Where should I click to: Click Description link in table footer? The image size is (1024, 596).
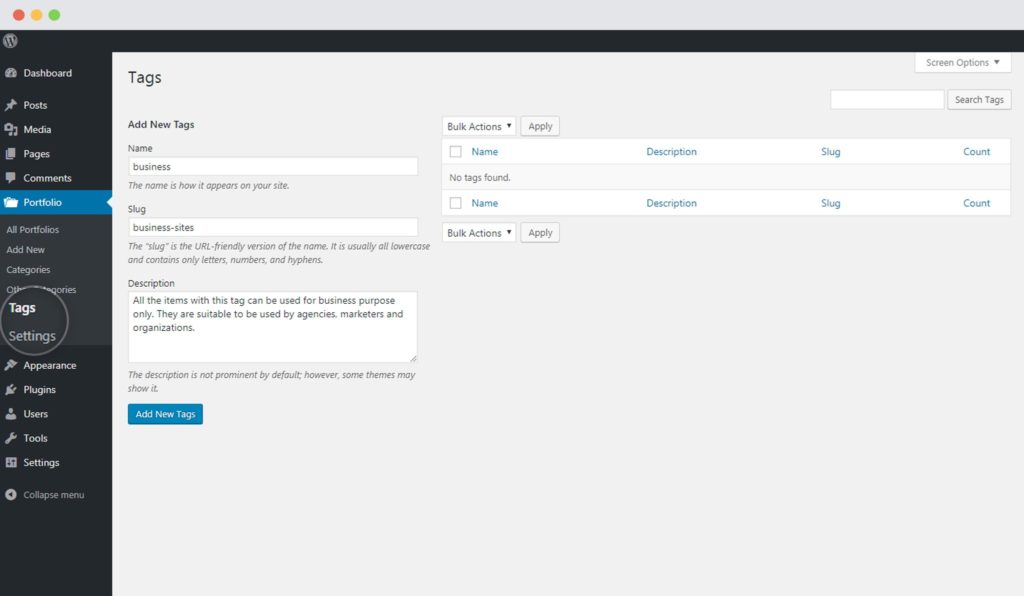click(x=671, y=203)
